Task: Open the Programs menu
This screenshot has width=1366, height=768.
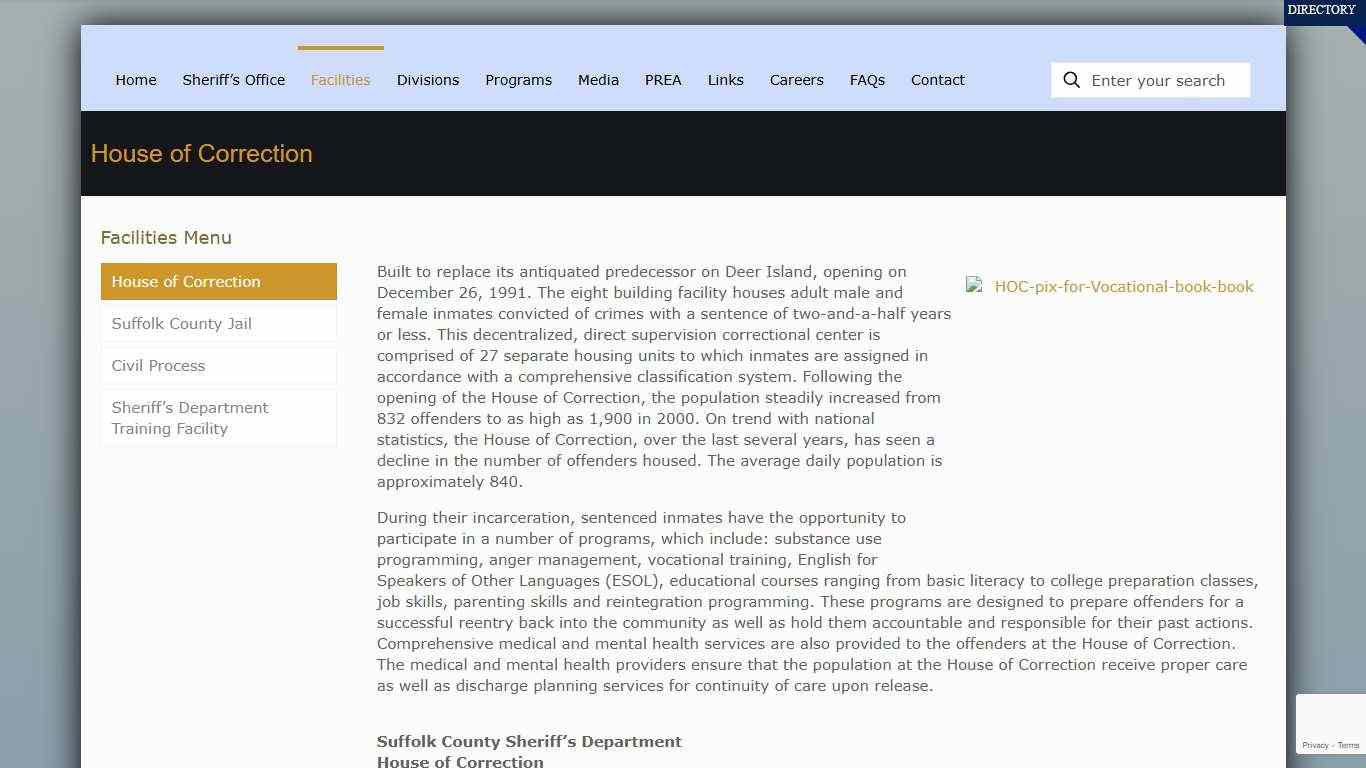Action: [518, 80]
